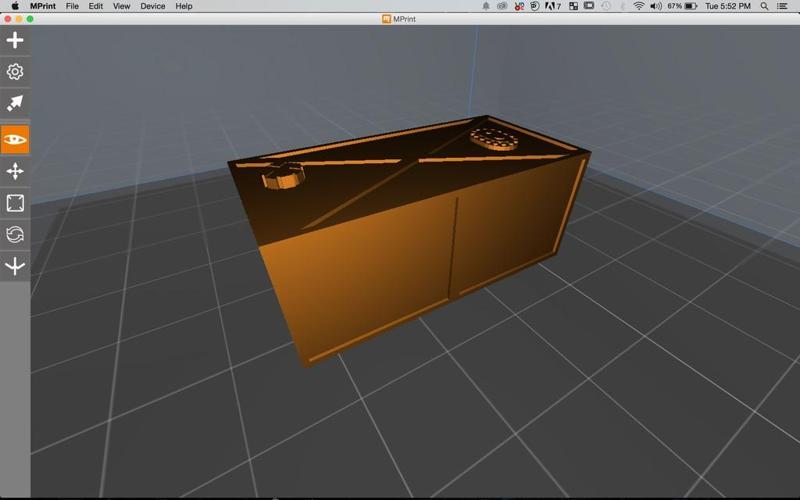Click the Time Machine clock icon

tap(606, 6)
